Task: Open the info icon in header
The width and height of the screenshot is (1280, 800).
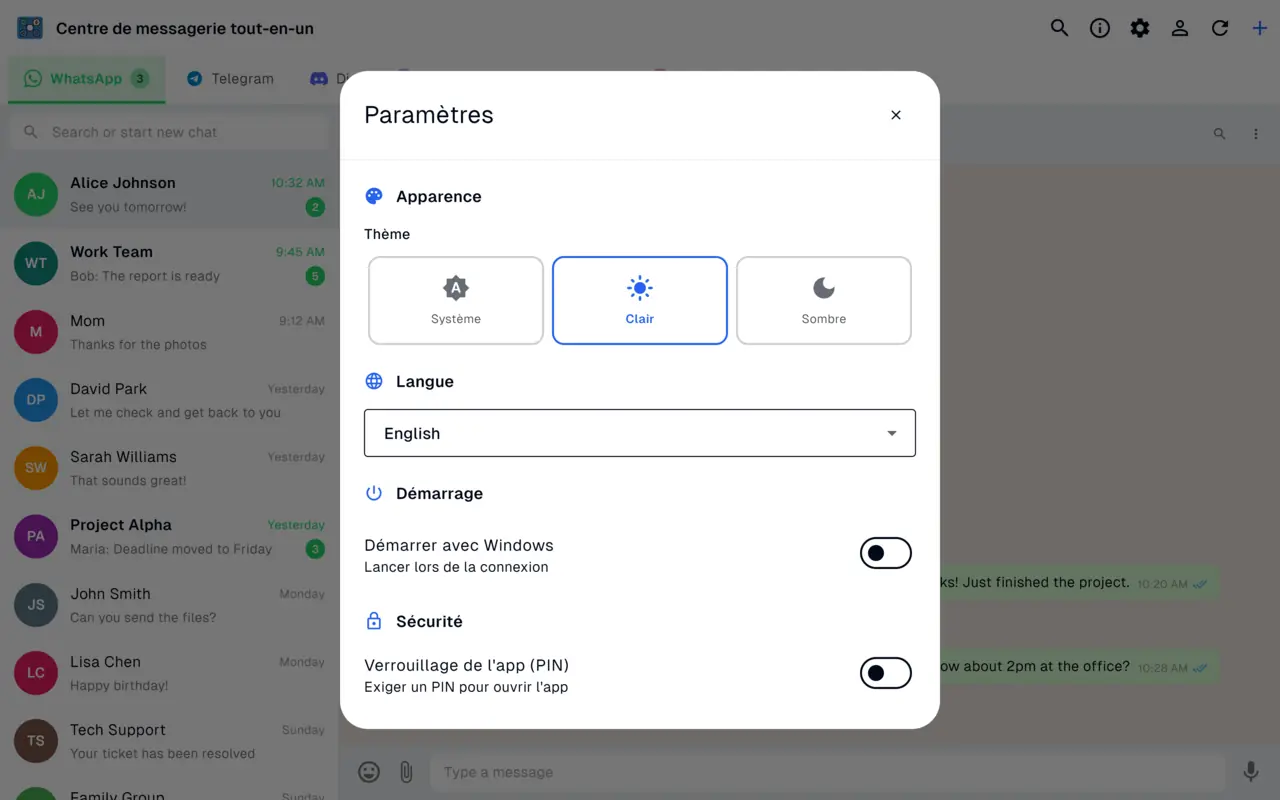Action: coord(1100,28)
